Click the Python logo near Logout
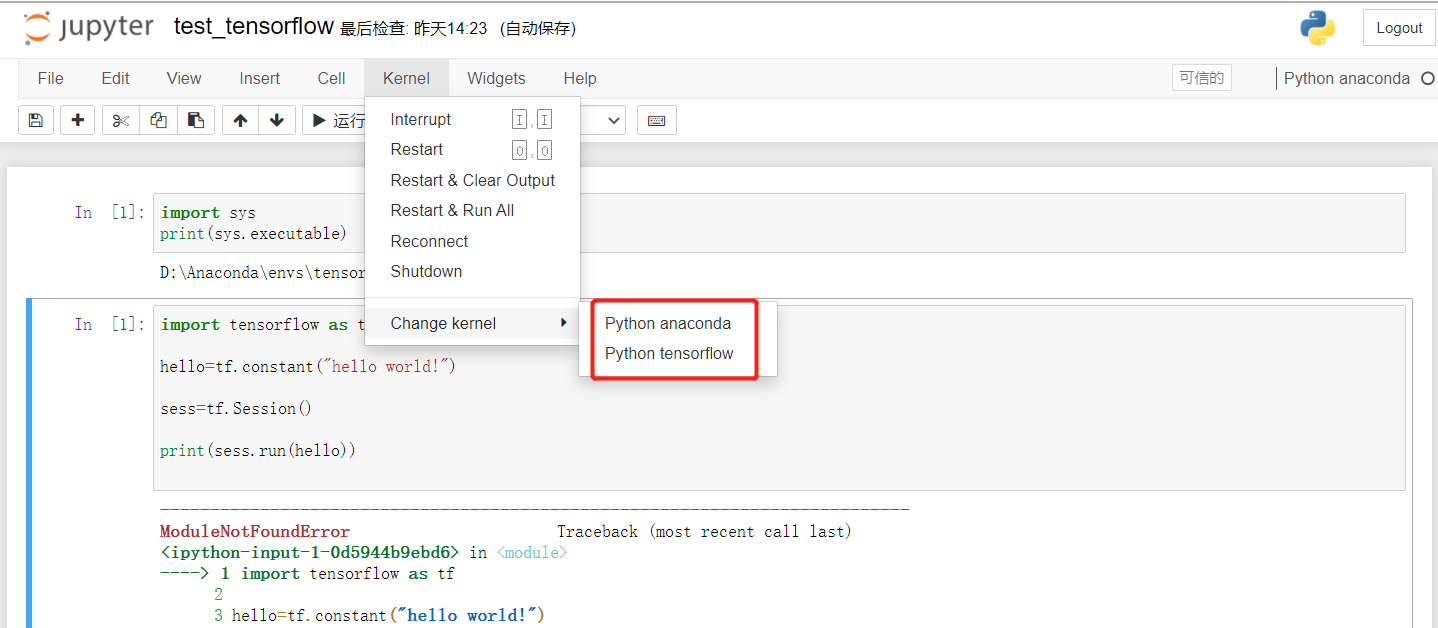Screen dimensions: 1438x628 pyautogui.click(x=1317, y=28)
